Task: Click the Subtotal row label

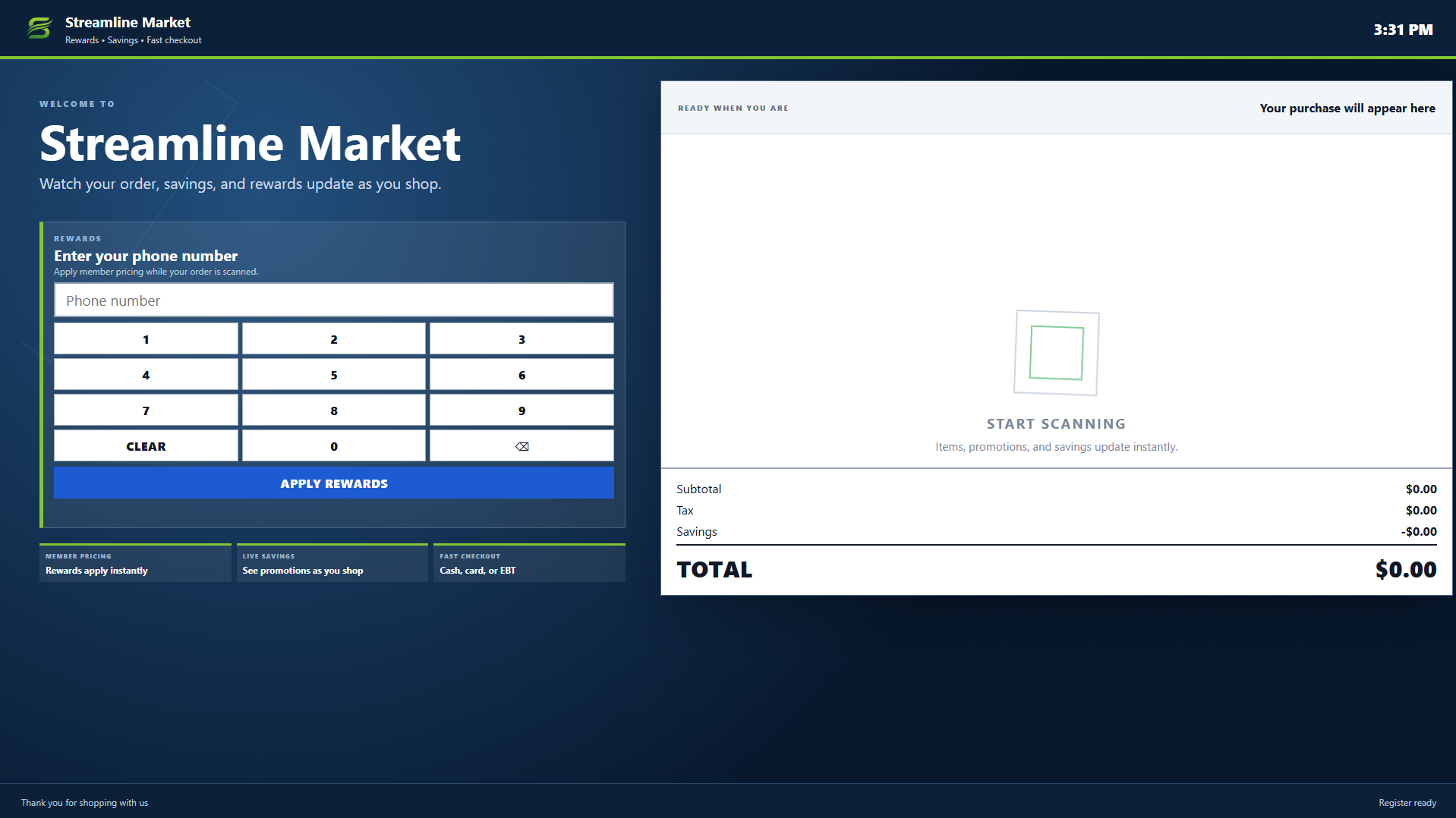Action: (x=698, y=489)
